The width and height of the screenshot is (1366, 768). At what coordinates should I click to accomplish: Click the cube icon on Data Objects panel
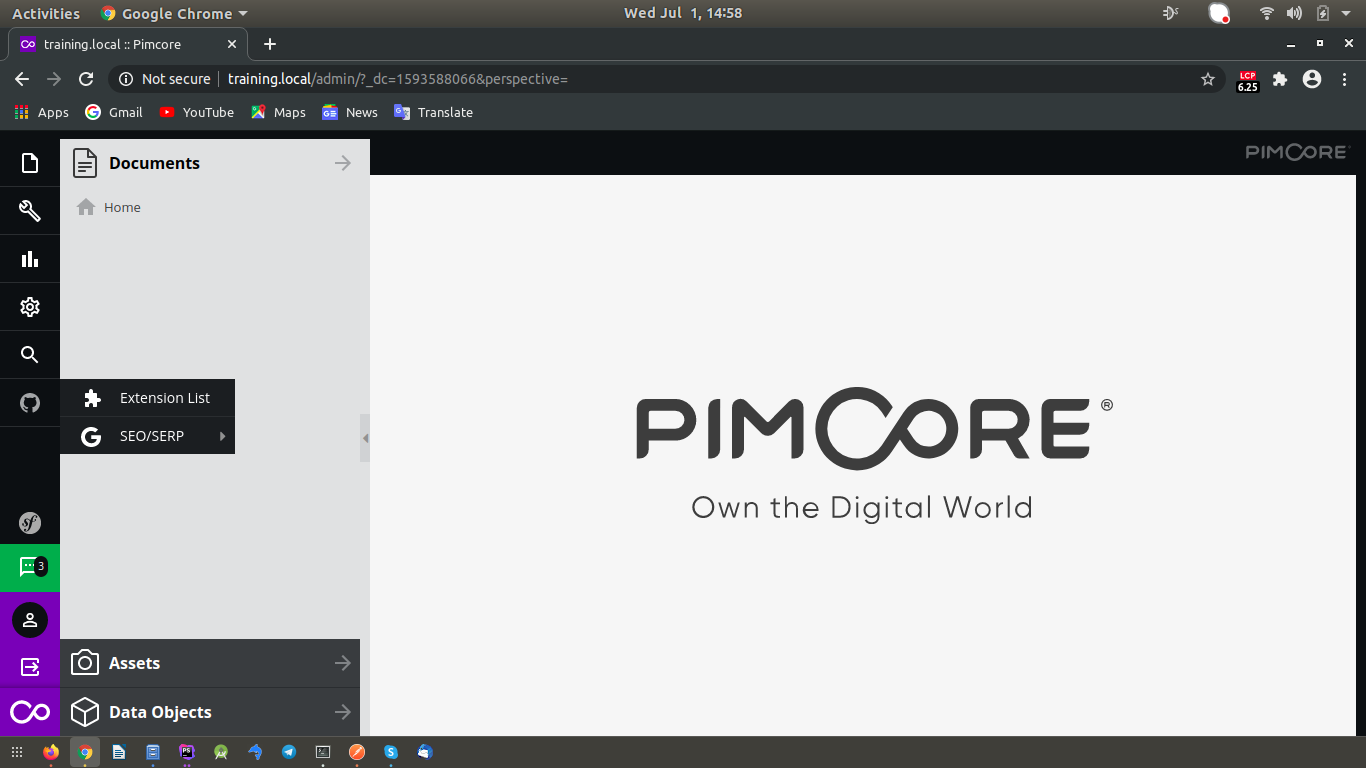coord(85,712)
